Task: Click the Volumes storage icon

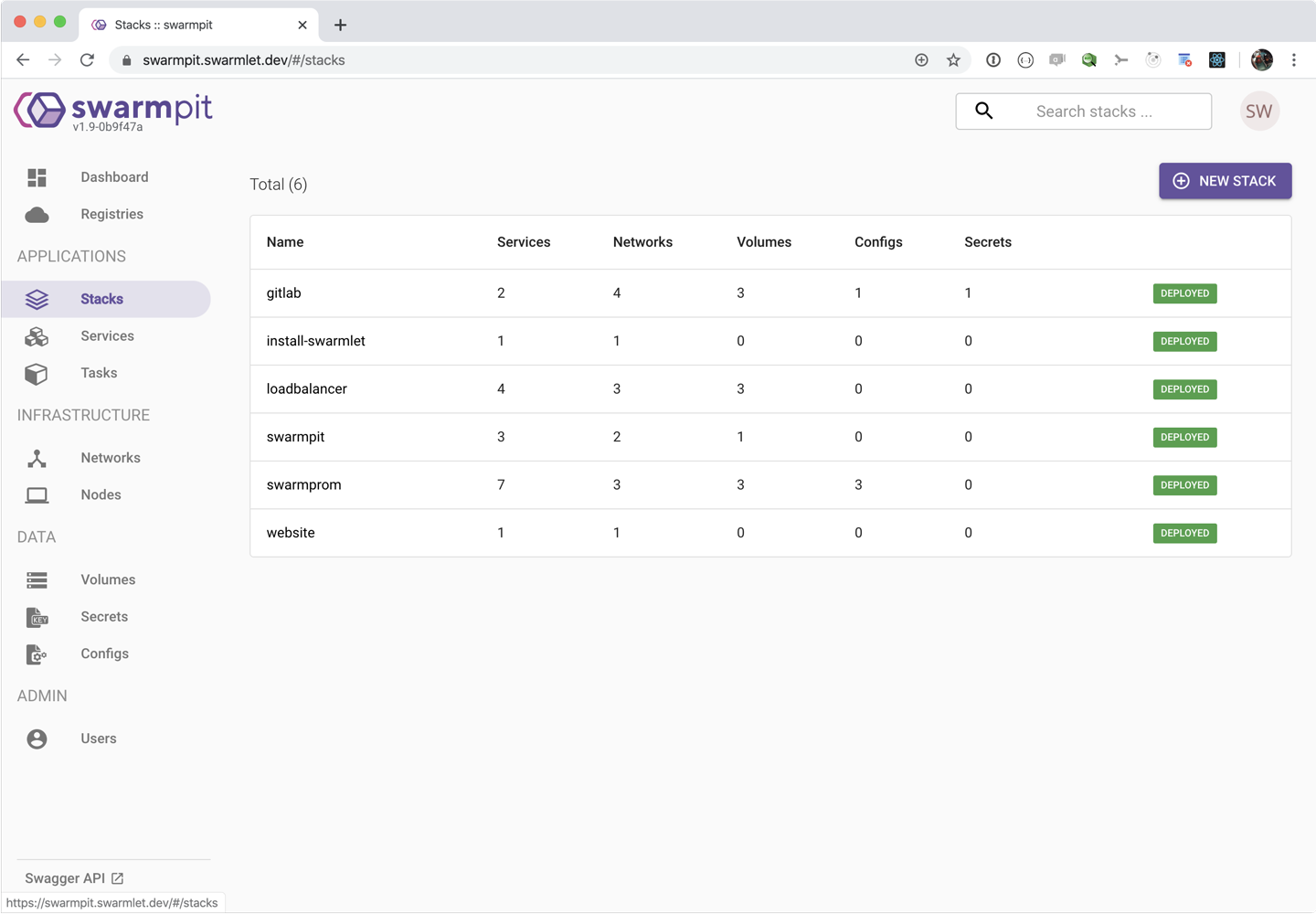Action: [x=37, y=580]
